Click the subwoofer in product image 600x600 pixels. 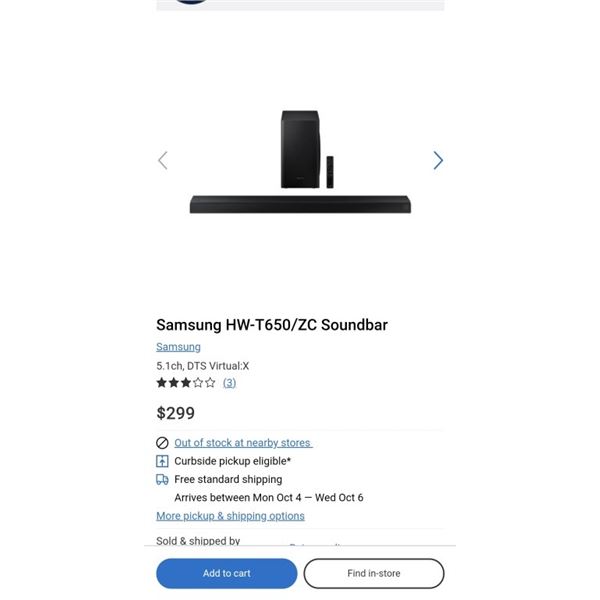[300, 149]
